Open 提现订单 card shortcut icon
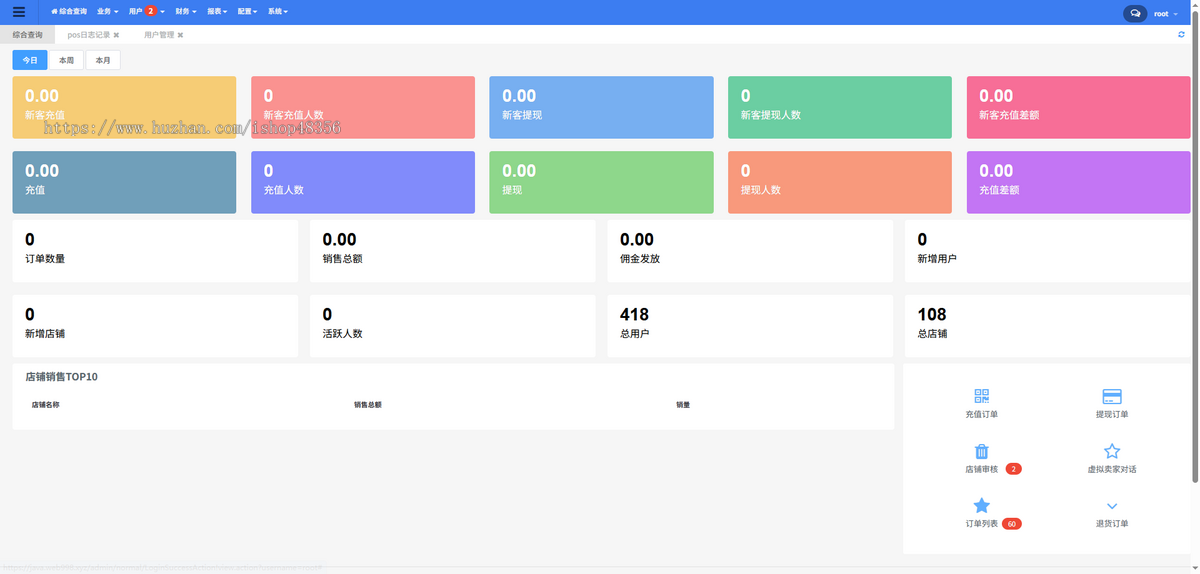This screenshot has height=574, width=1200. tap(1112, 396)
